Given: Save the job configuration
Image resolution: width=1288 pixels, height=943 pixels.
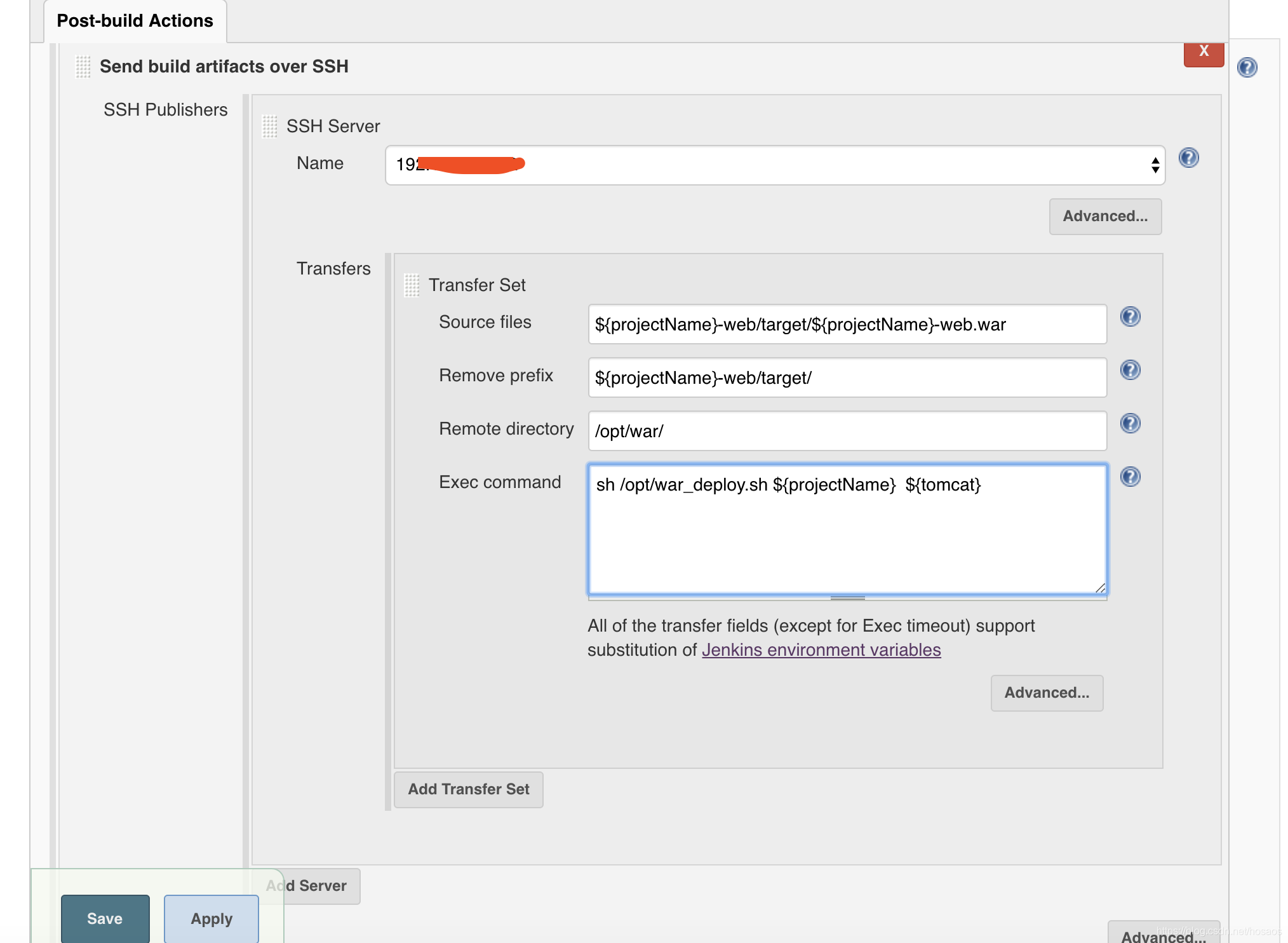Looking at the screenshot, I should (x=105, y=919).
